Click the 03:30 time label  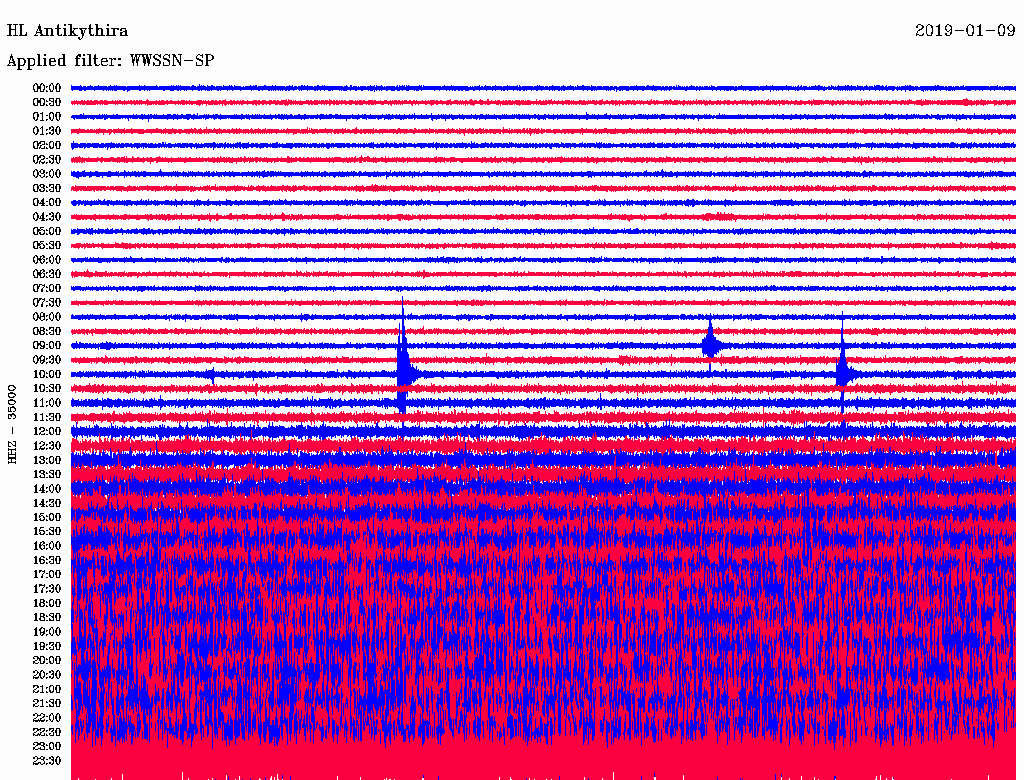point(47,188)
